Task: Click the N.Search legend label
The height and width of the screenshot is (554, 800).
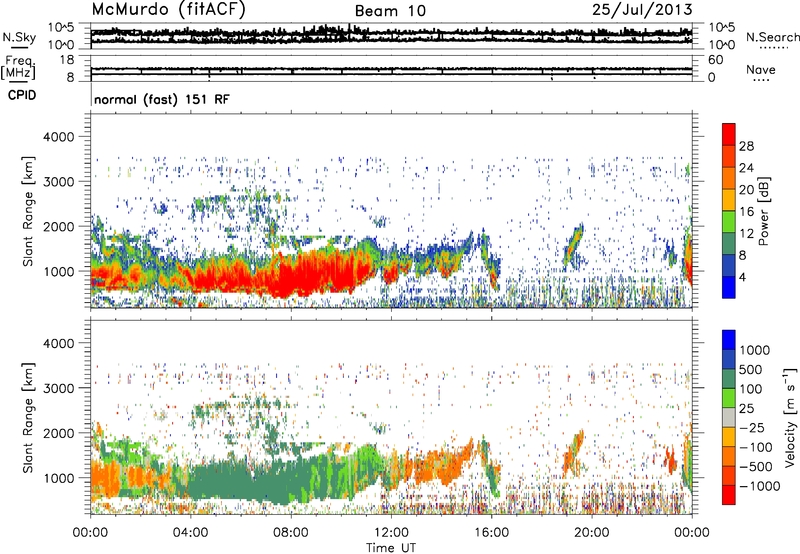Action: click(x=773, y=37)
